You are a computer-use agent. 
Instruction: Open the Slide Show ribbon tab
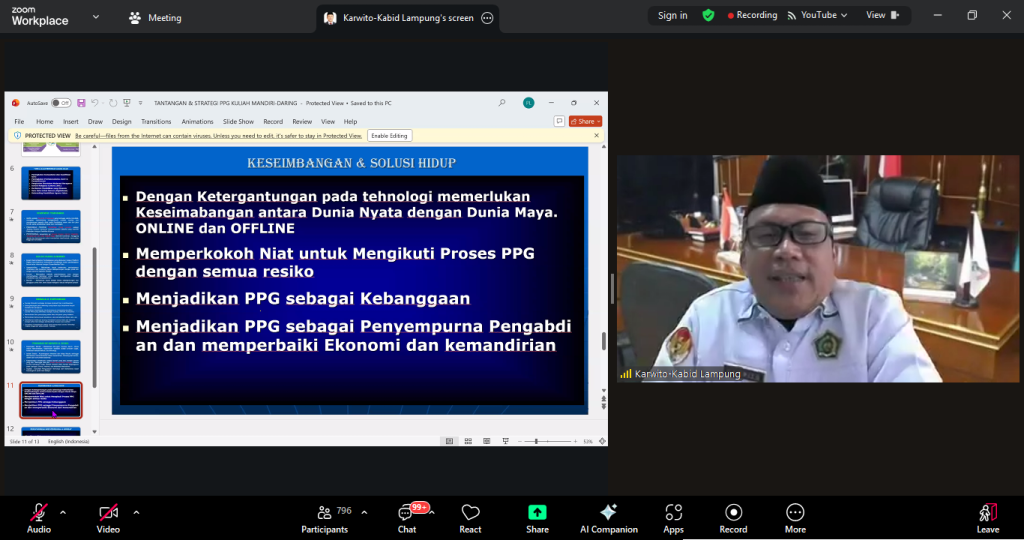click(x=238, y=121)
